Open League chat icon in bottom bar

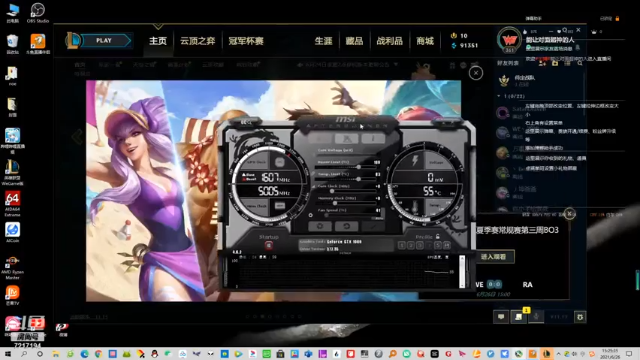pyautogui.click(x=501, y=317)
